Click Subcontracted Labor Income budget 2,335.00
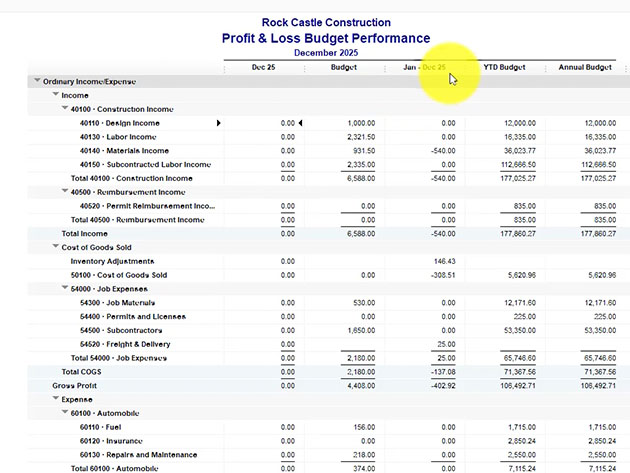The width and height of the screenshot is (630, 473). [x=361, y=165]
